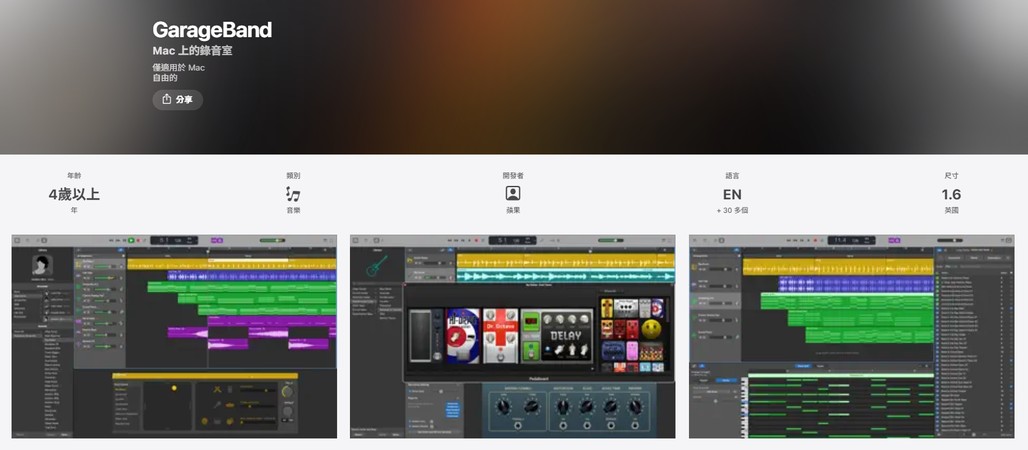Expand the "+ 30 多個" languages list
The image size is (1028, 450).
click(732, 211)
